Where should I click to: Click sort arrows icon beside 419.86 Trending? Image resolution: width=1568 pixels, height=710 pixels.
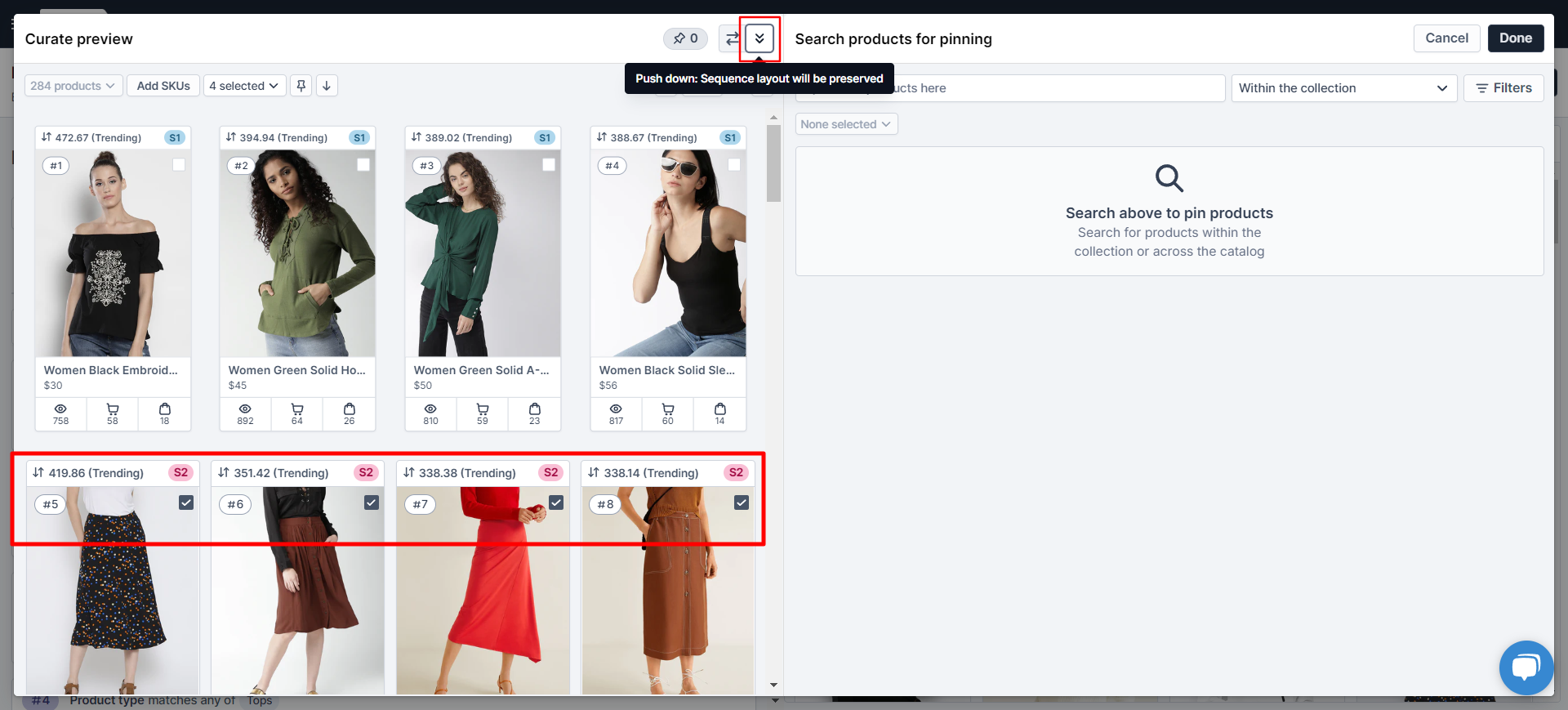[x=38, y=472]
